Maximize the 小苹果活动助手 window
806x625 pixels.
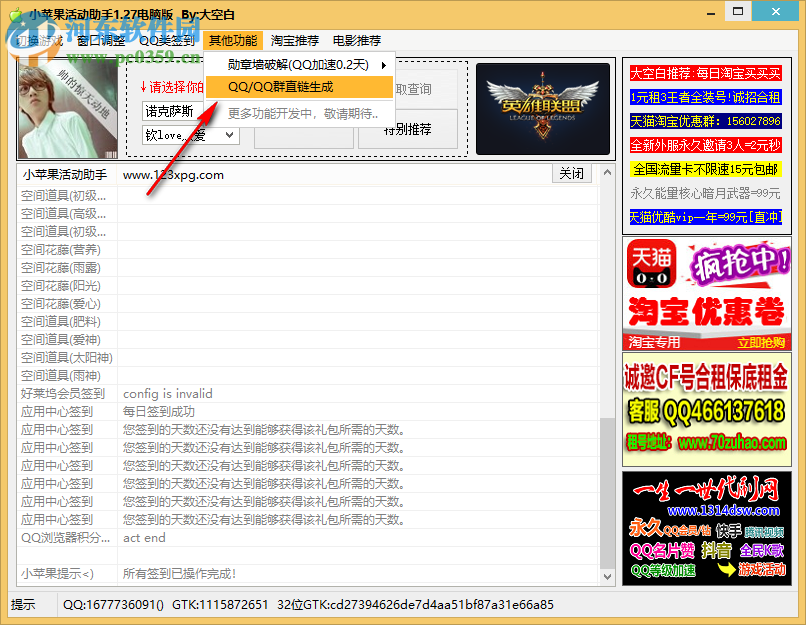click(x=738, y=11)
